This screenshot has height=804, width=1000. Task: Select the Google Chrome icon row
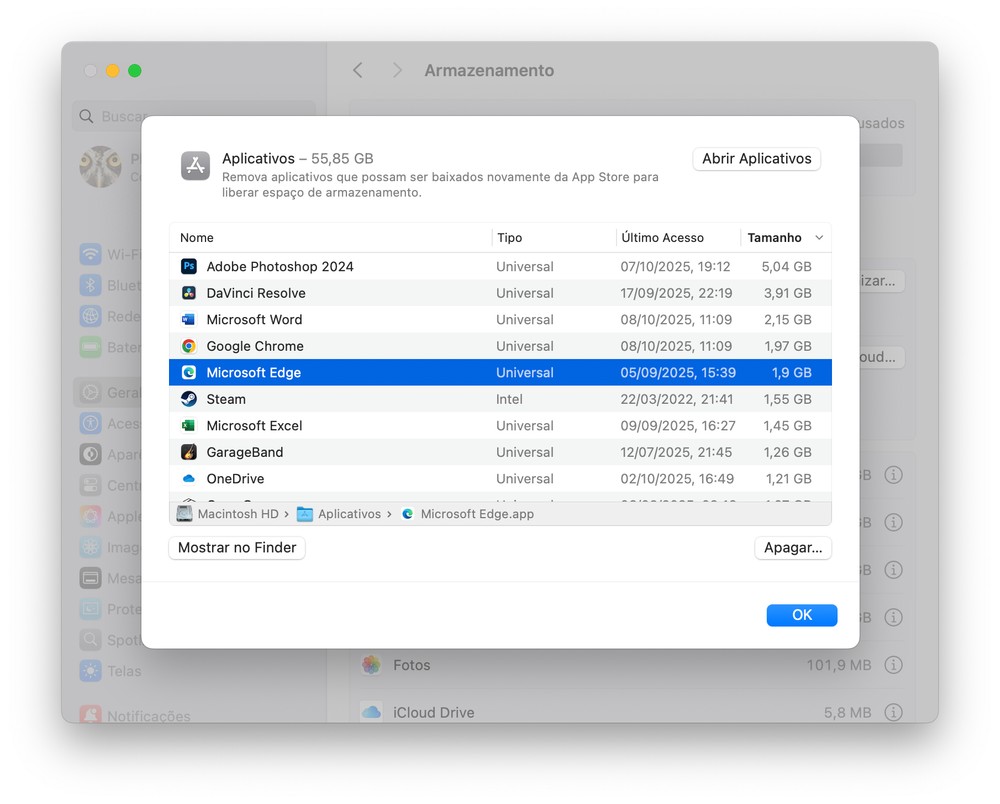[188, 346]
